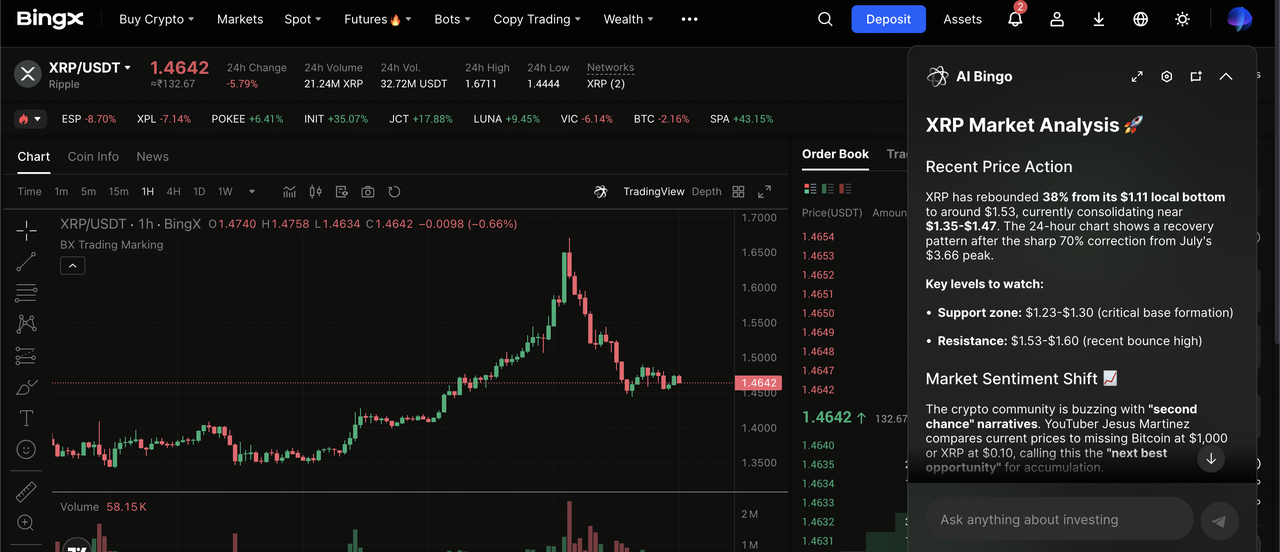
Task: Take a chart snapshot with camera icon
Action: (x=368, y=192)
